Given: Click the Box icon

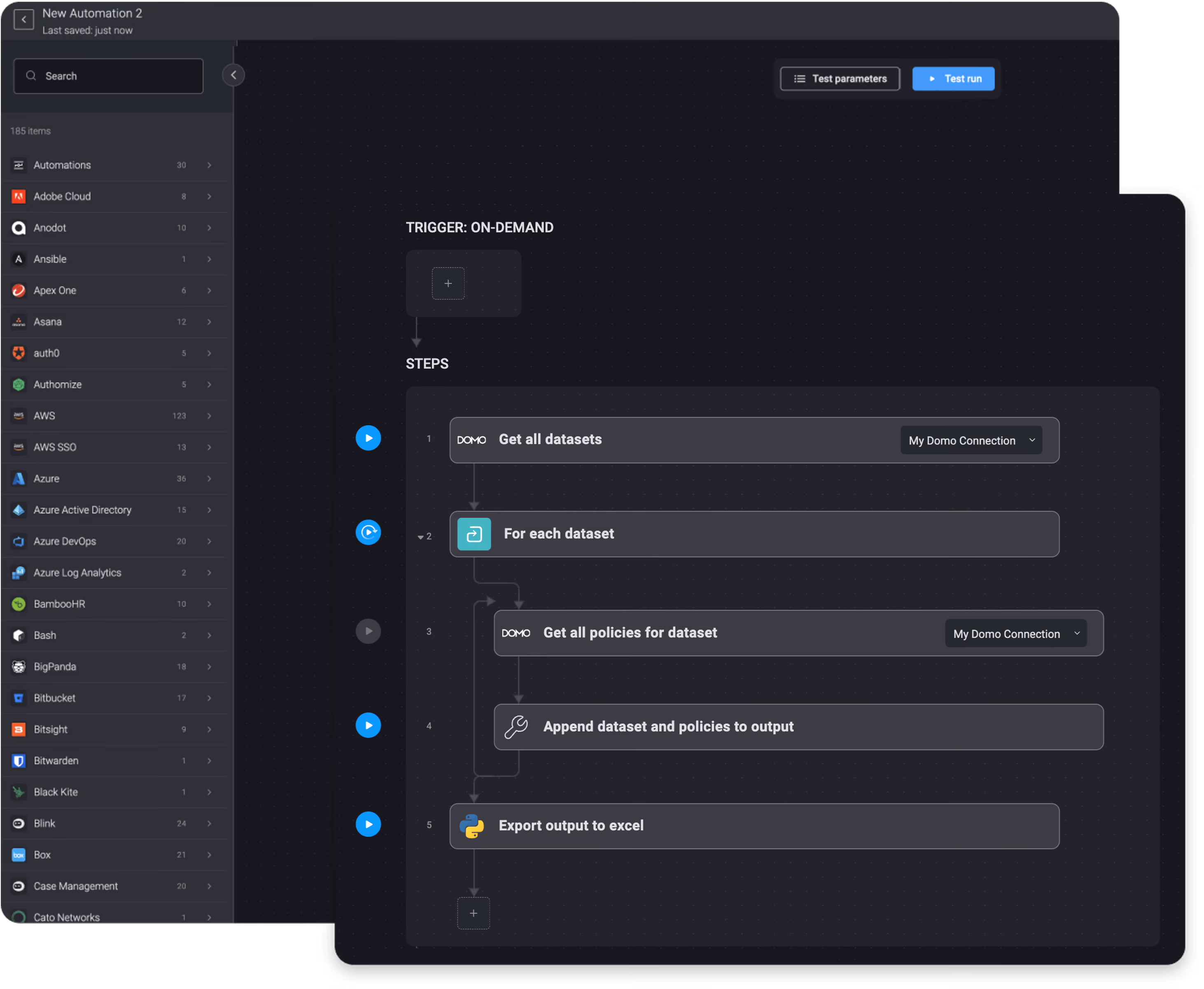Looking at the screenshot, I should [x=19, y=855].
